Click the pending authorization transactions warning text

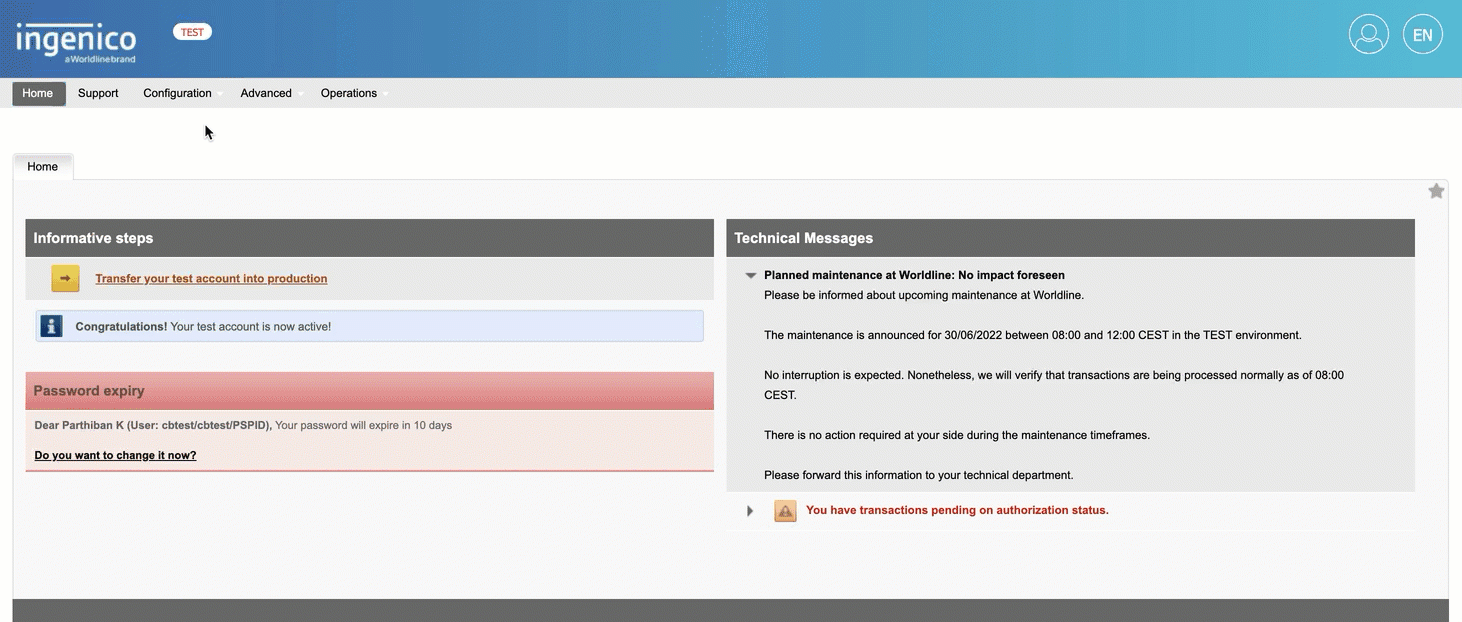(x=956, y=510)
